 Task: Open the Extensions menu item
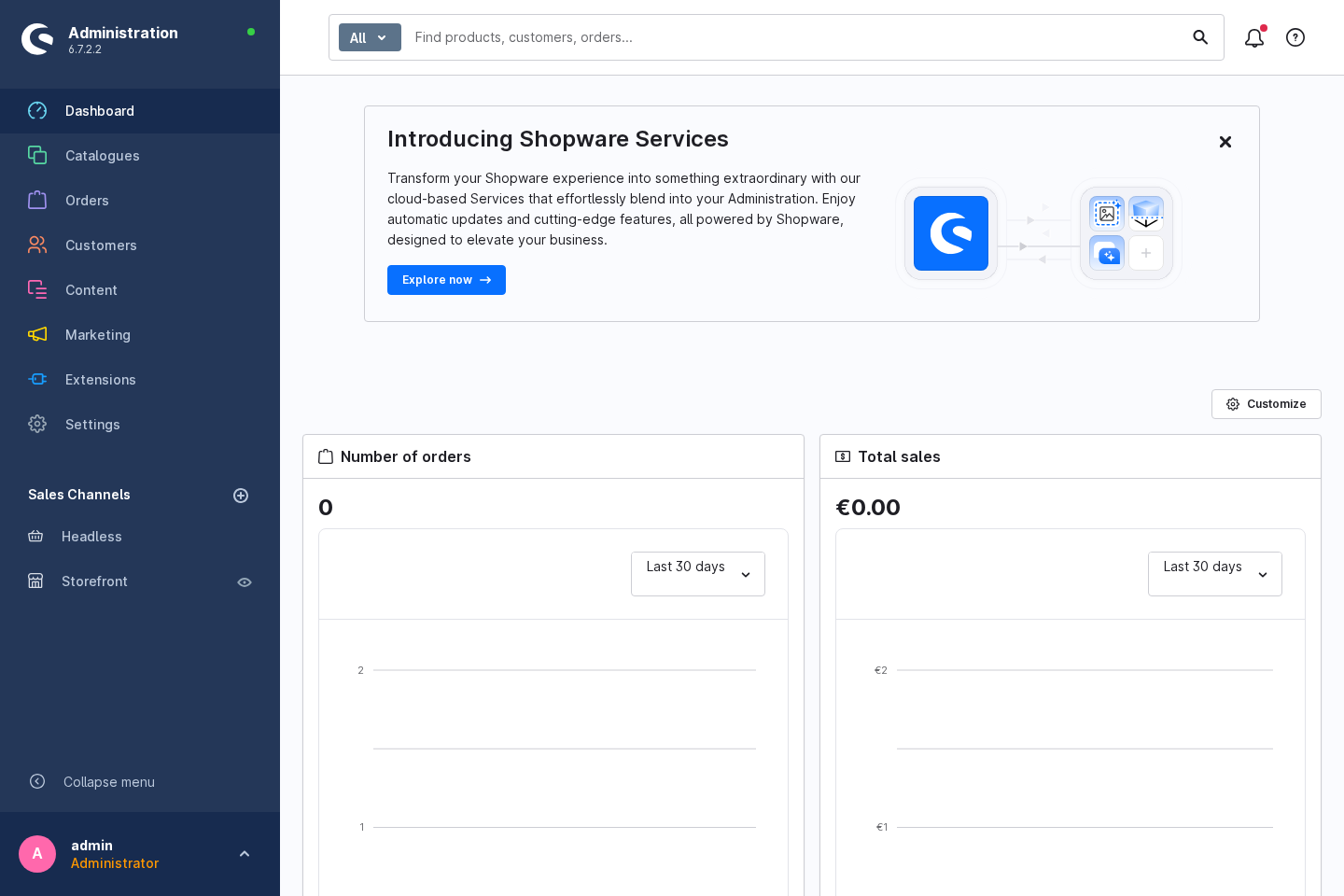click(x=140, y=380)
